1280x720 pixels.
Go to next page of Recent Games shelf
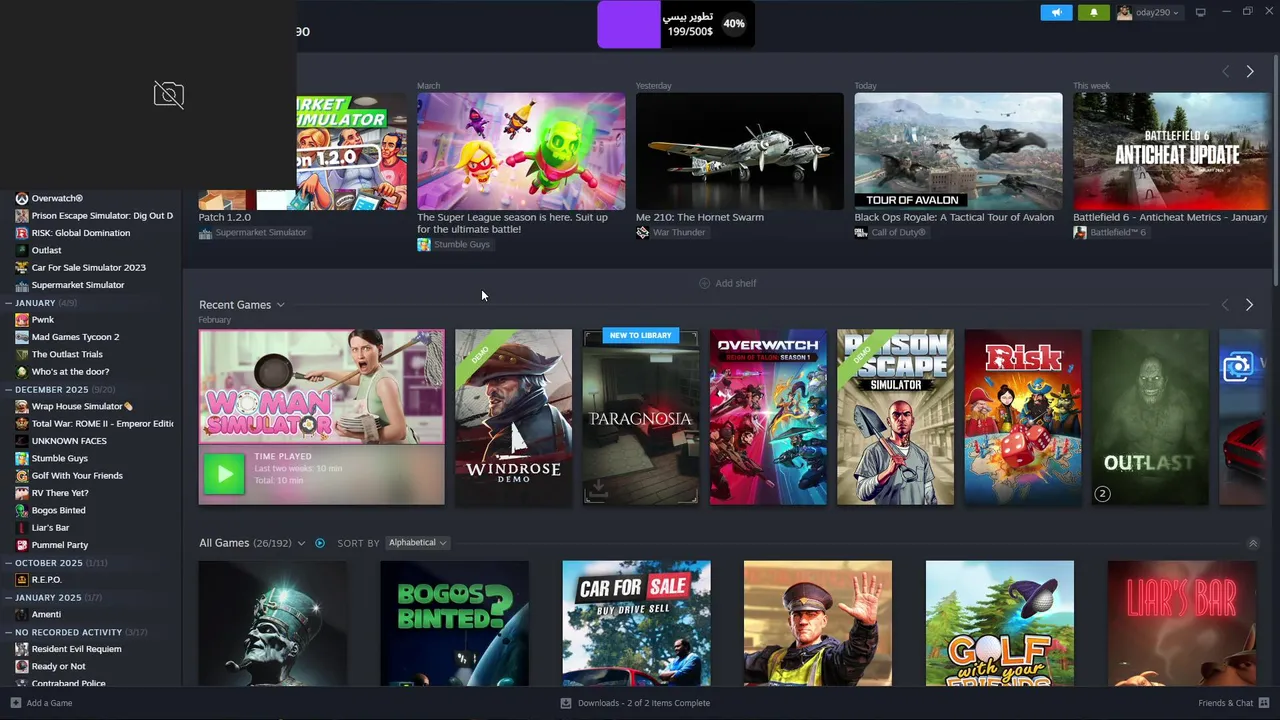[1249, 304]
